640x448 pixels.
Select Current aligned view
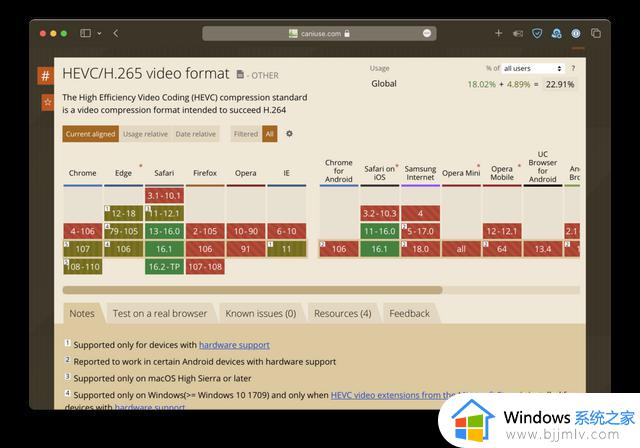pyautogui.click(x=91, y=134)
